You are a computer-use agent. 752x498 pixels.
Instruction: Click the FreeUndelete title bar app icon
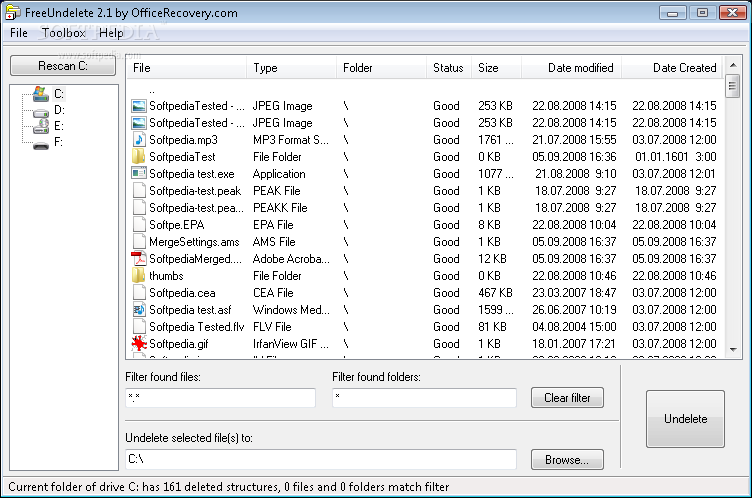[12, 12]
